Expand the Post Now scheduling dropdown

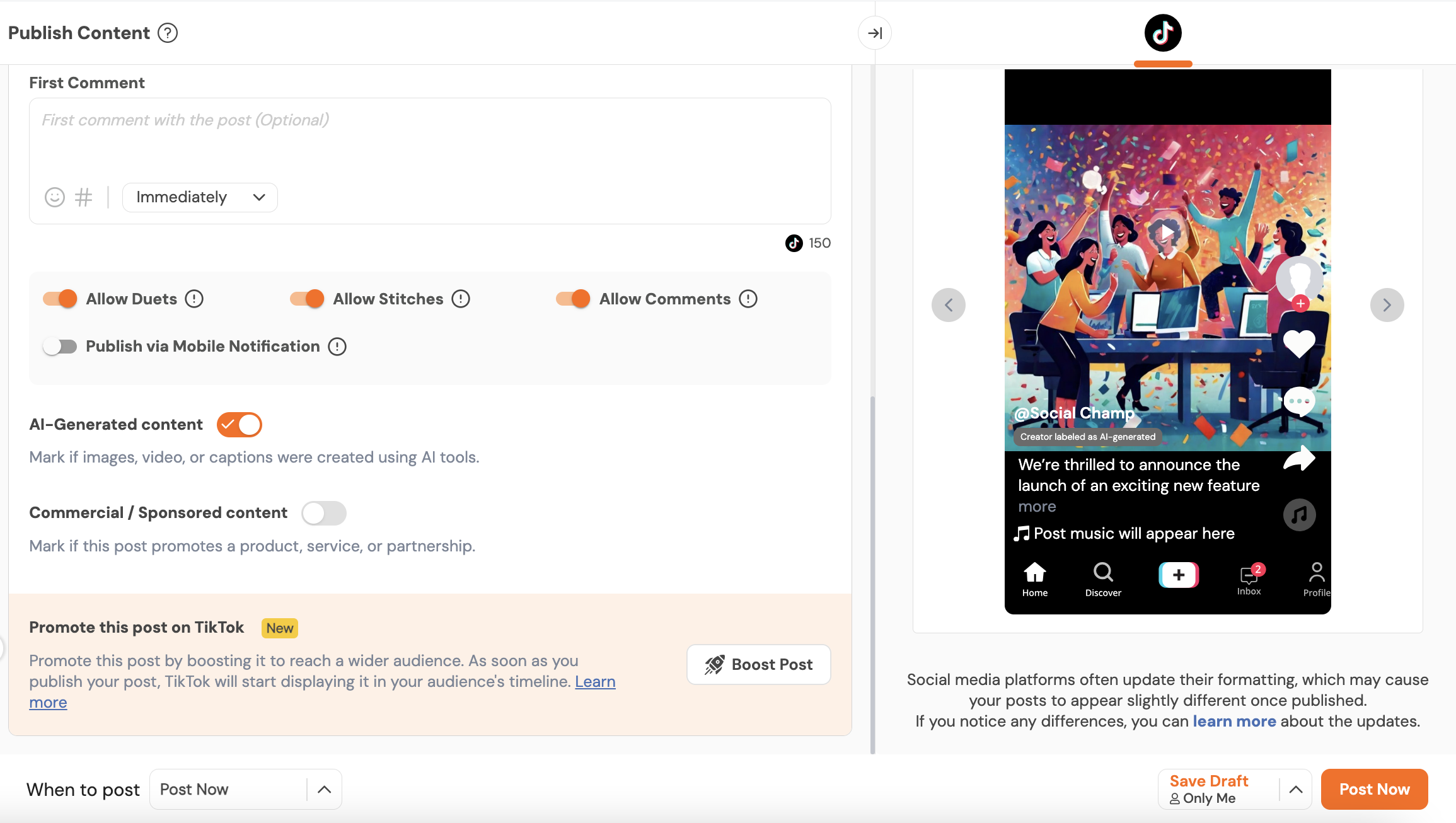click(324, 789)
